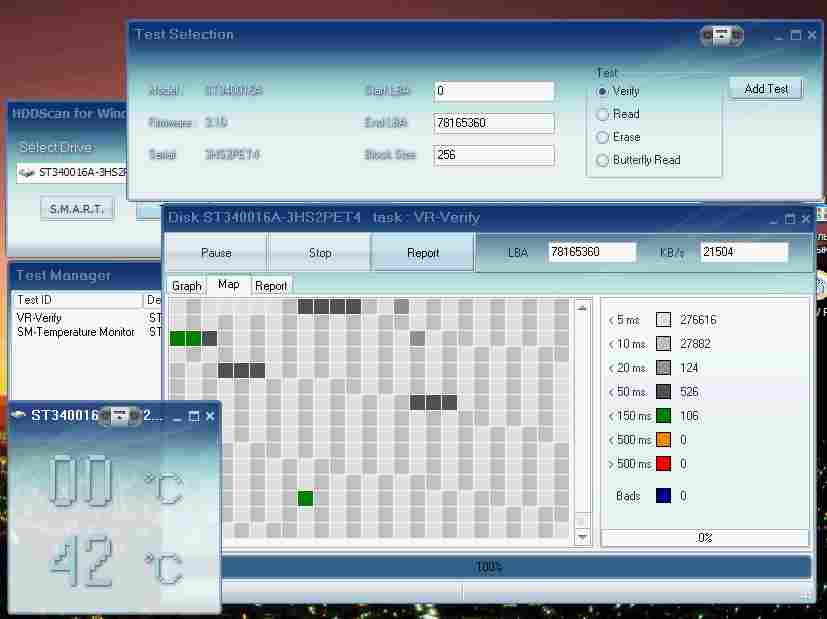
Task: Select the Read test option
Action: [x=602, y=114]
